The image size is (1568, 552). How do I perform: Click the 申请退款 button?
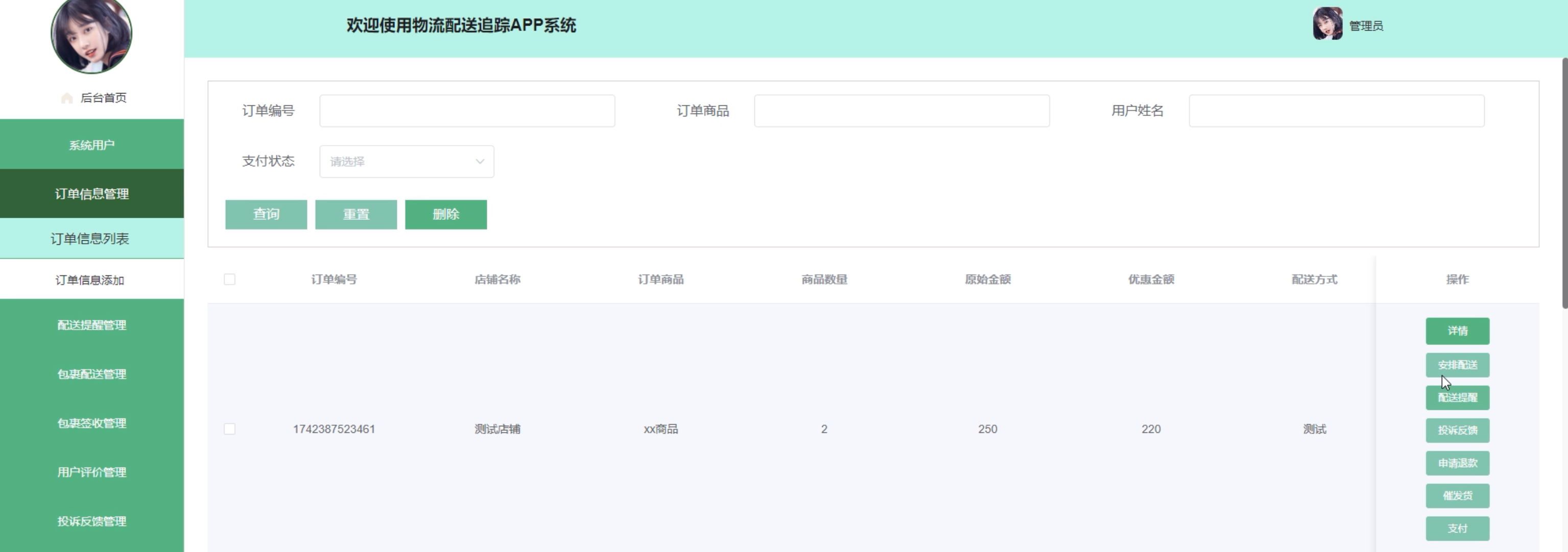pyautogui.click(x=1457, y=463)
